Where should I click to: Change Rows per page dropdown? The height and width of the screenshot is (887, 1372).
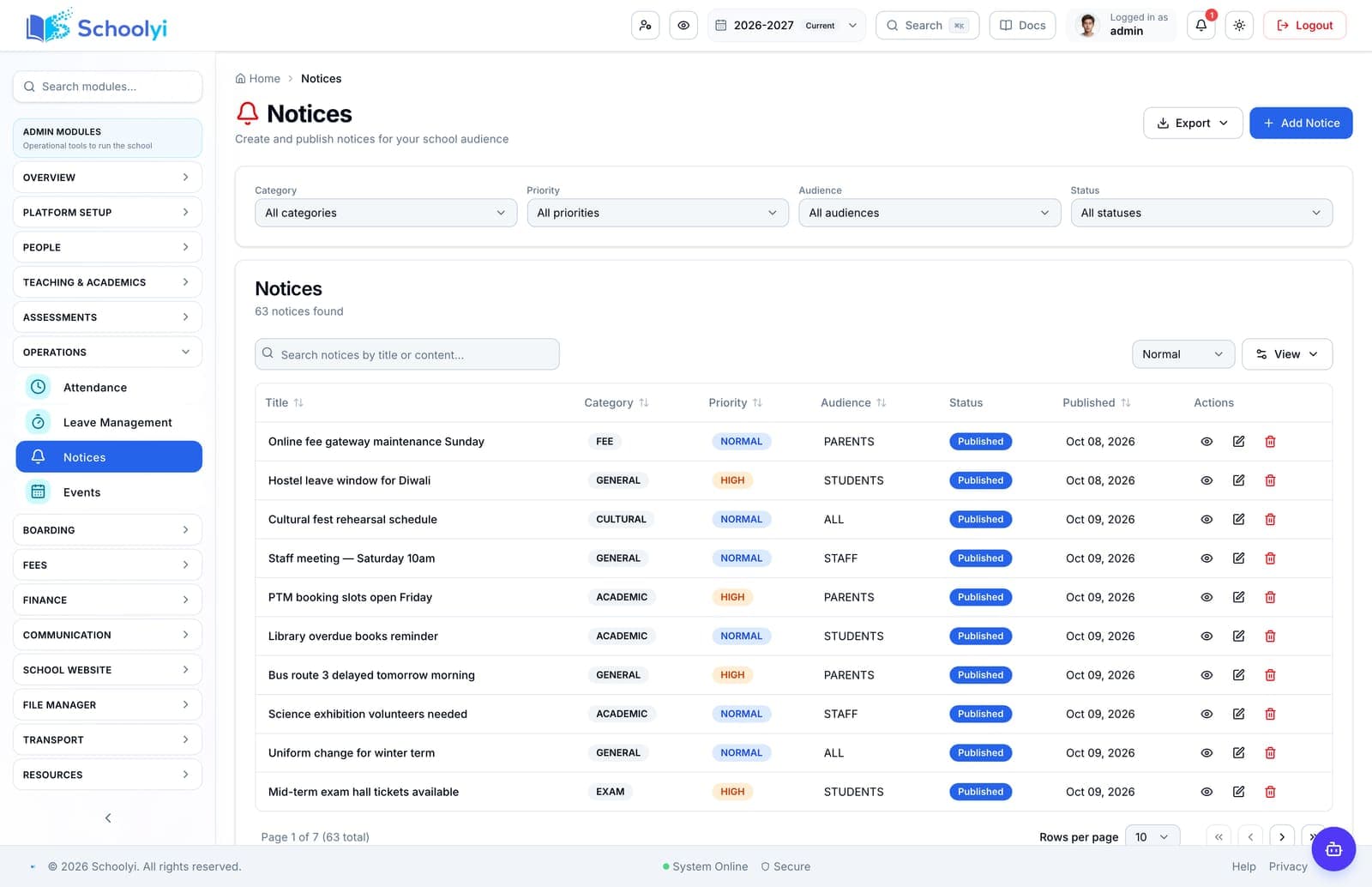(x=1152, y=837)
